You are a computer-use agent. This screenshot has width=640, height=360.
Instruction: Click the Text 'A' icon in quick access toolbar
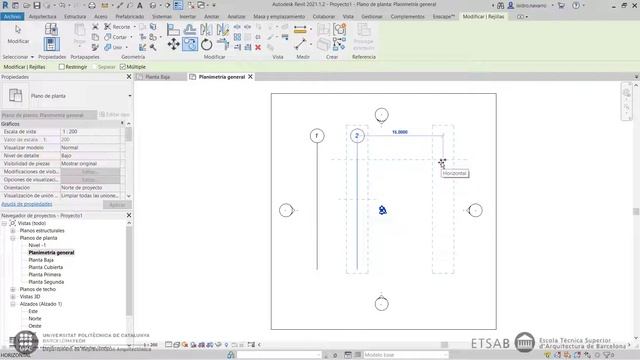[140, 5]
